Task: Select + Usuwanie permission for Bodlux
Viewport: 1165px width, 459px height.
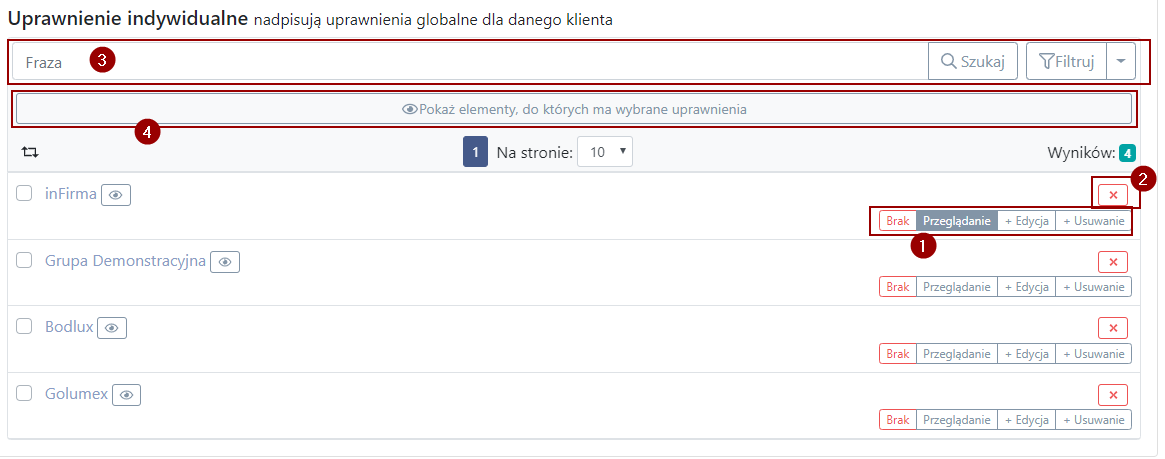Action: tap(1094, 354)
